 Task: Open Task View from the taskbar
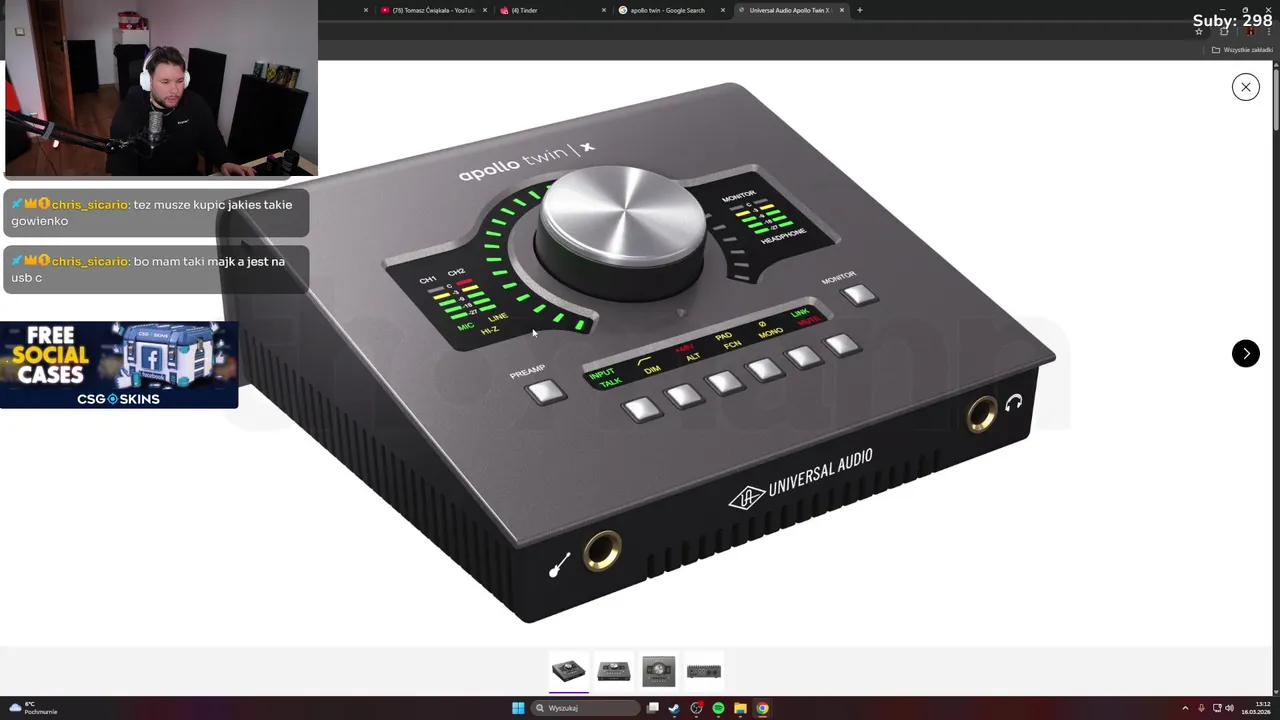(x=653, y=708)
